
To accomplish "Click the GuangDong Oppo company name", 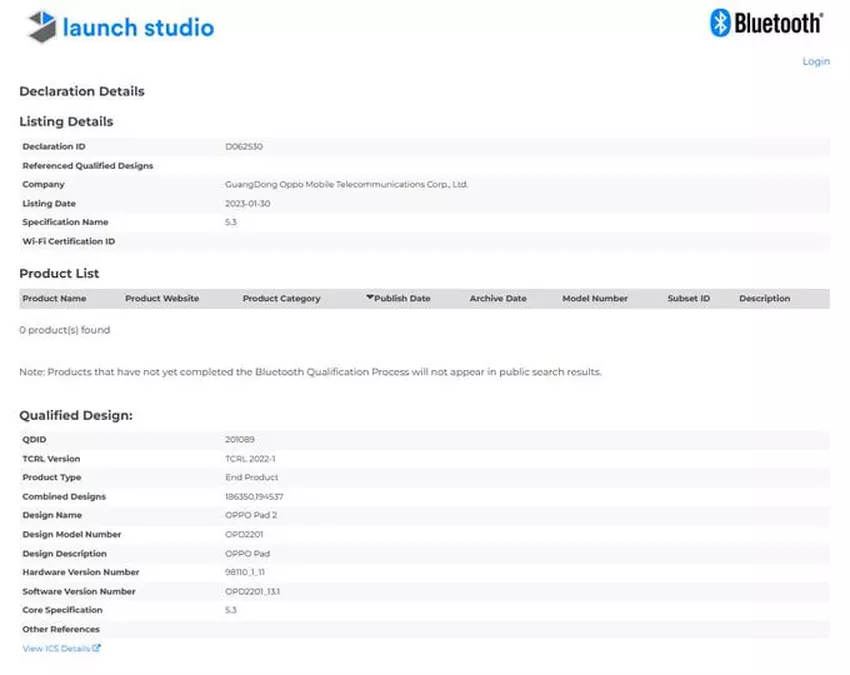I will [346, 184].
